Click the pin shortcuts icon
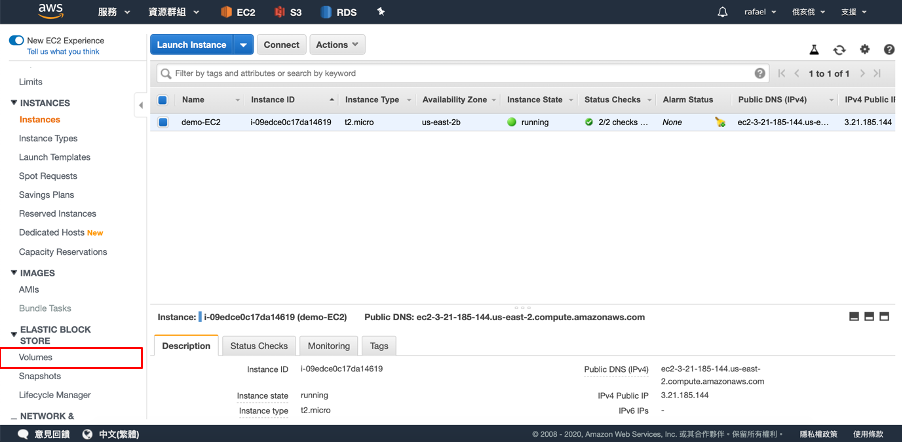 point(381,12)
